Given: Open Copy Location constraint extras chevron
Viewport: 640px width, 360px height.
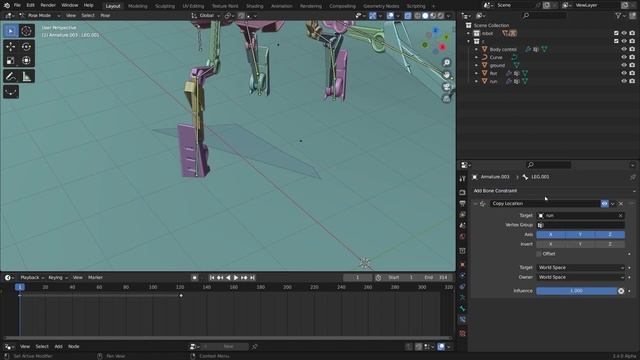Looking at the screenshot, I should pyautogui.click(x=613, y=204).
